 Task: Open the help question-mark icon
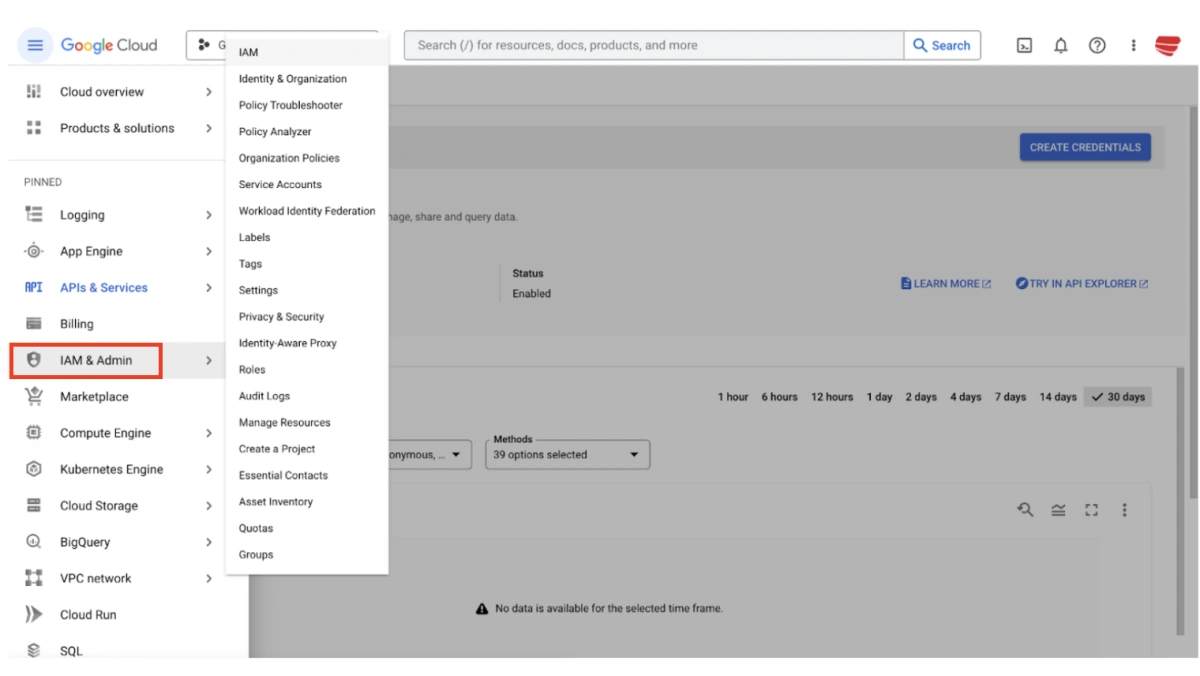click(x=1097, y=45)
